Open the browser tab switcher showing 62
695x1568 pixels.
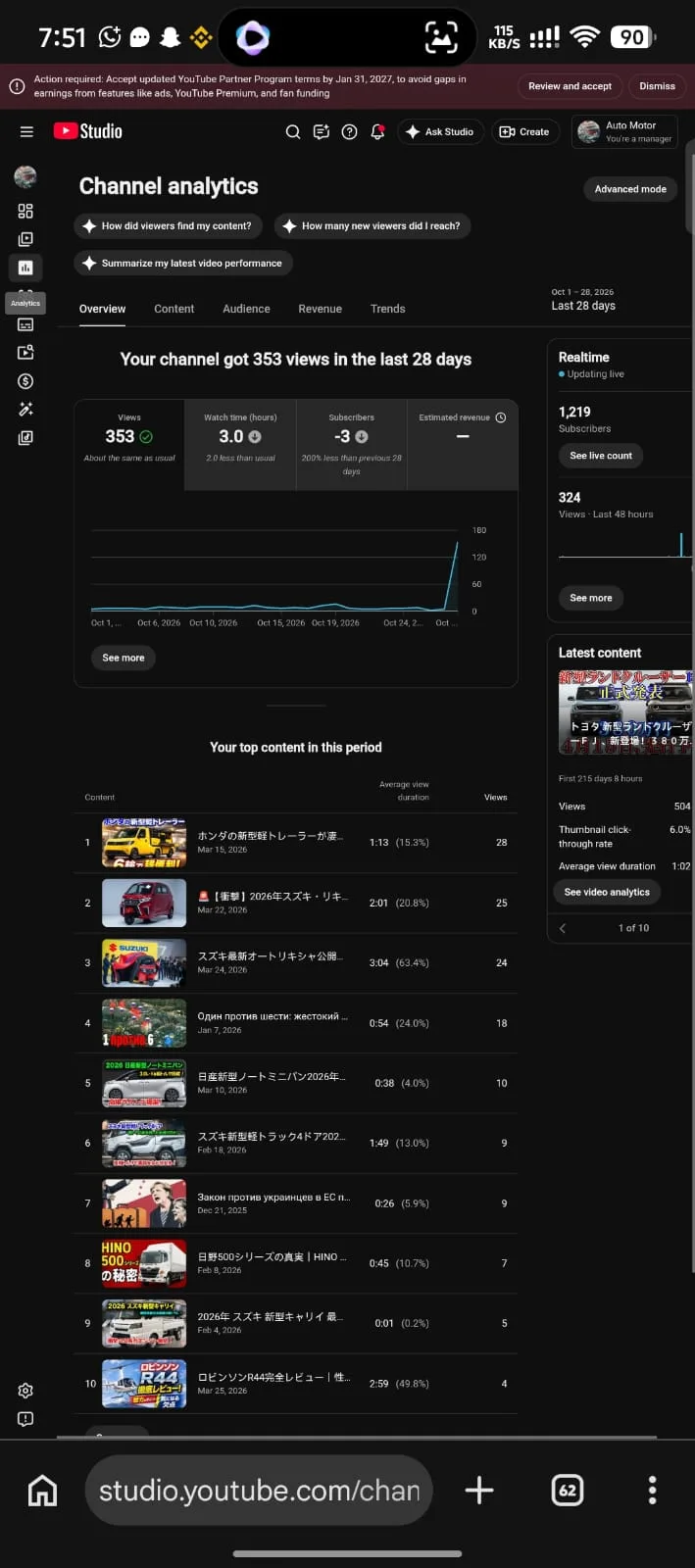[x=568, y=1491]
